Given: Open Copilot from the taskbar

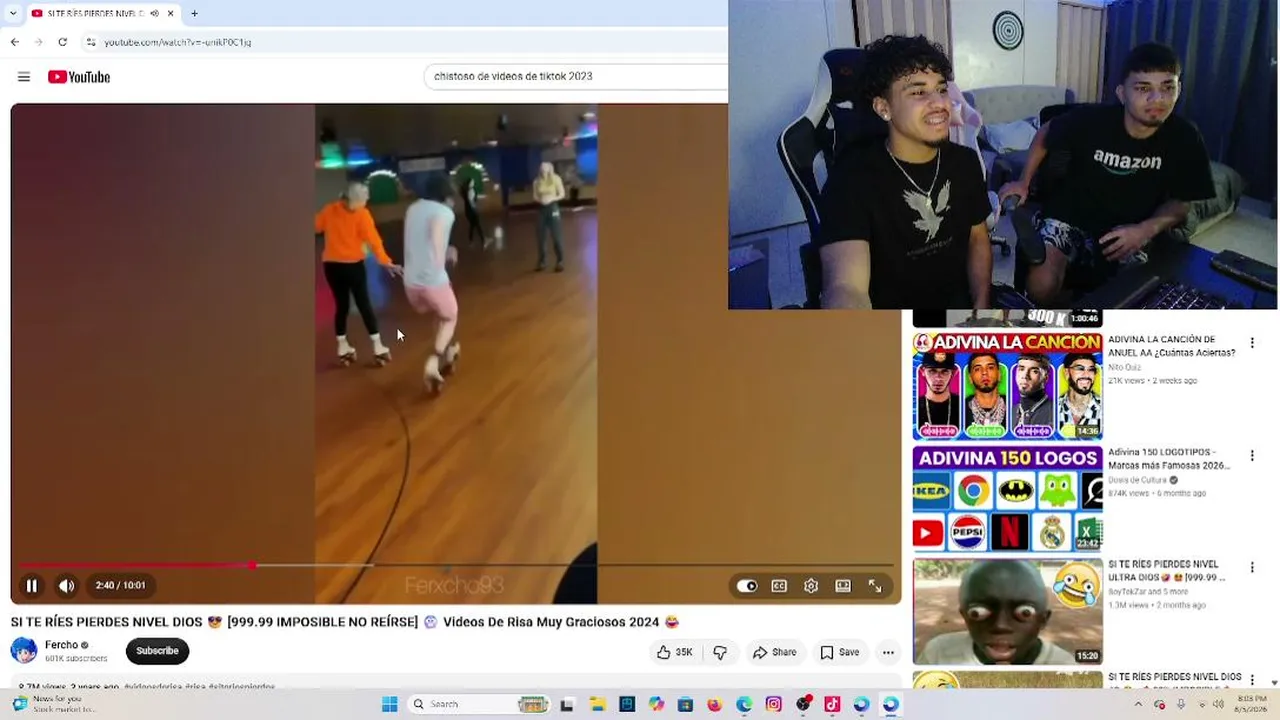Looking at the screenshot, I should tap(656, 704).
